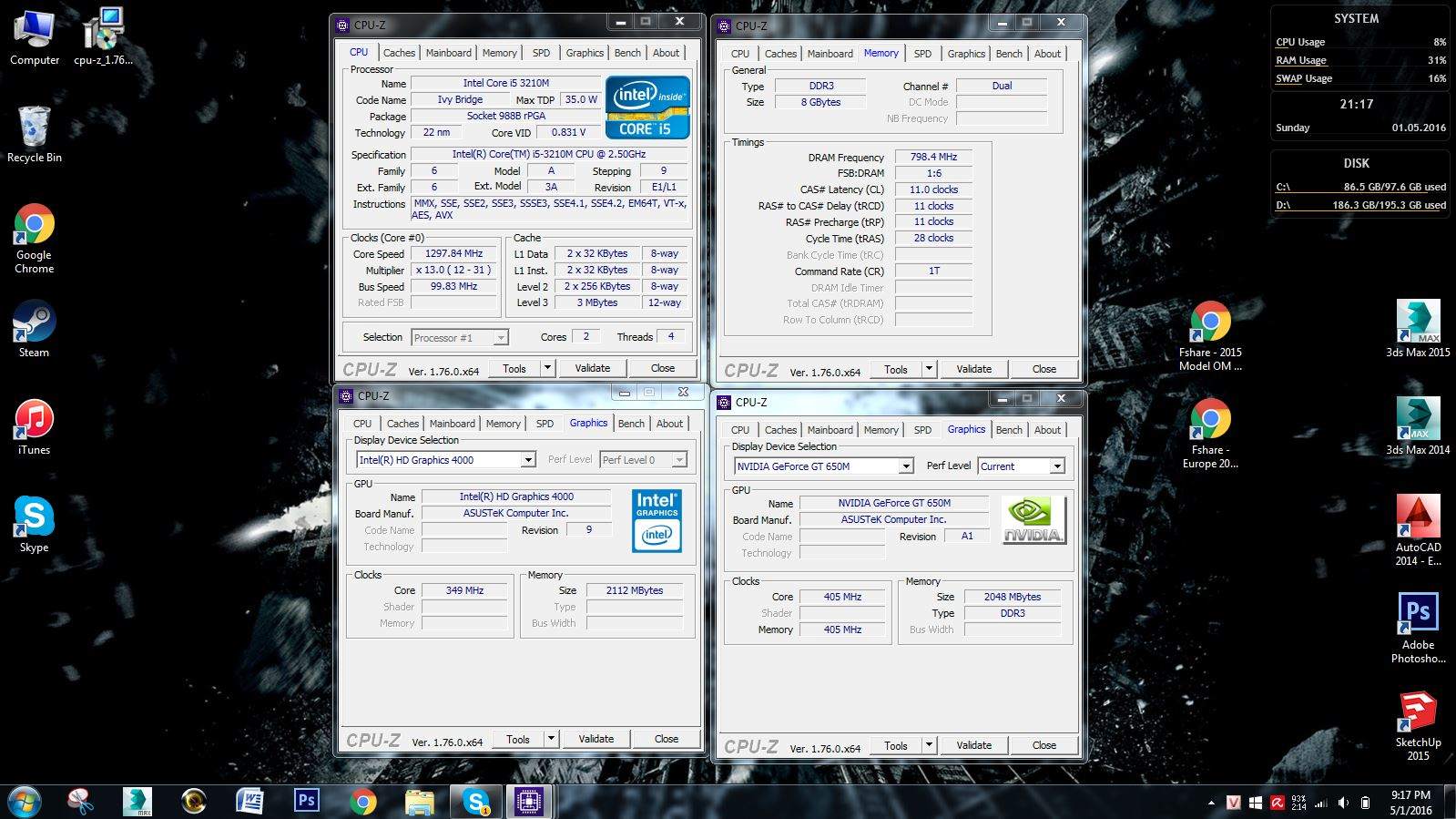Launch the Adobe Photoshop desktop shortcut
Image resolution: width=1456 pixels, height=819 pixels.
point(1418,628)
